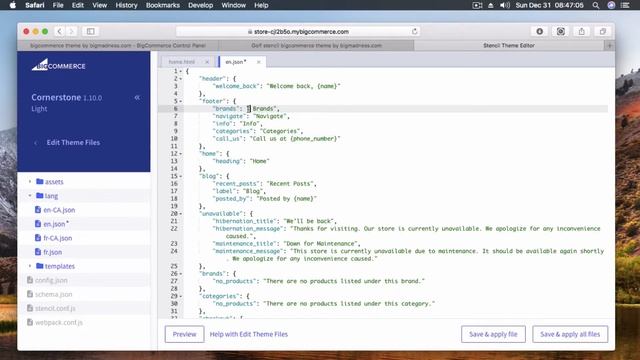Click the Safari address bar
The width and height of the screenshot is (640, 360).
tap(298, 31)
